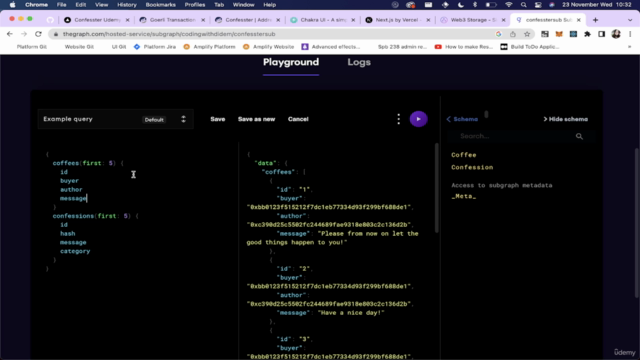The height and width of the screenshot is (360, 640).
Task: Click the Google icon in the address bar
Action: (498, 34)
